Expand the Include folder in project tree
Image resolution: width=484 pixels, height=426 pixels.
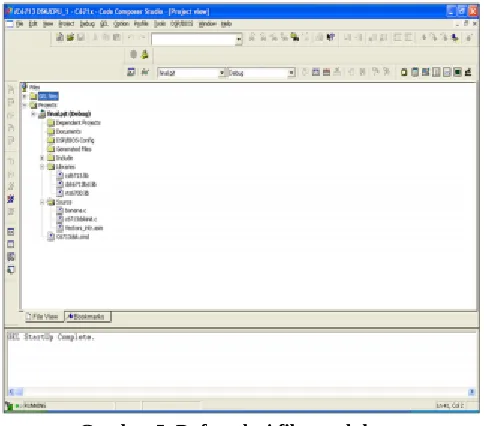click(42, 158)
